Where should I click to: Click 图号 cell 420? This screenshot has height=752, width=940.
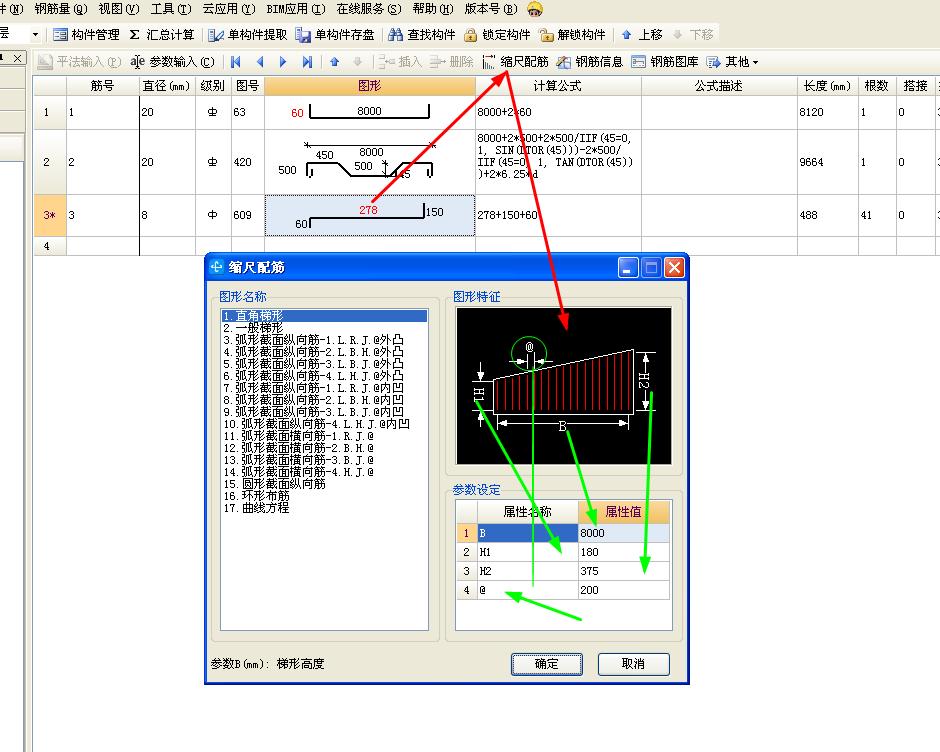[x=248, y=162]
